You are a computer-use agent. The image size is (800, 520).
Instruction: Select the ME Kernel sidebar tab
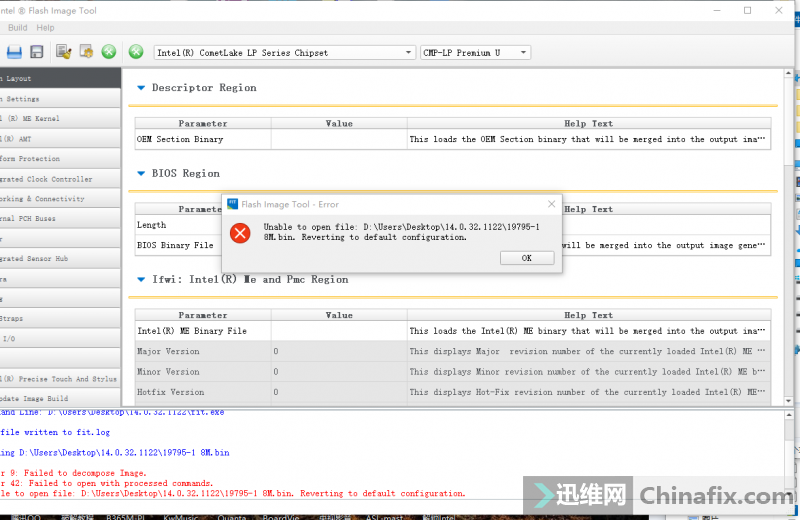[x=60, y=118]
